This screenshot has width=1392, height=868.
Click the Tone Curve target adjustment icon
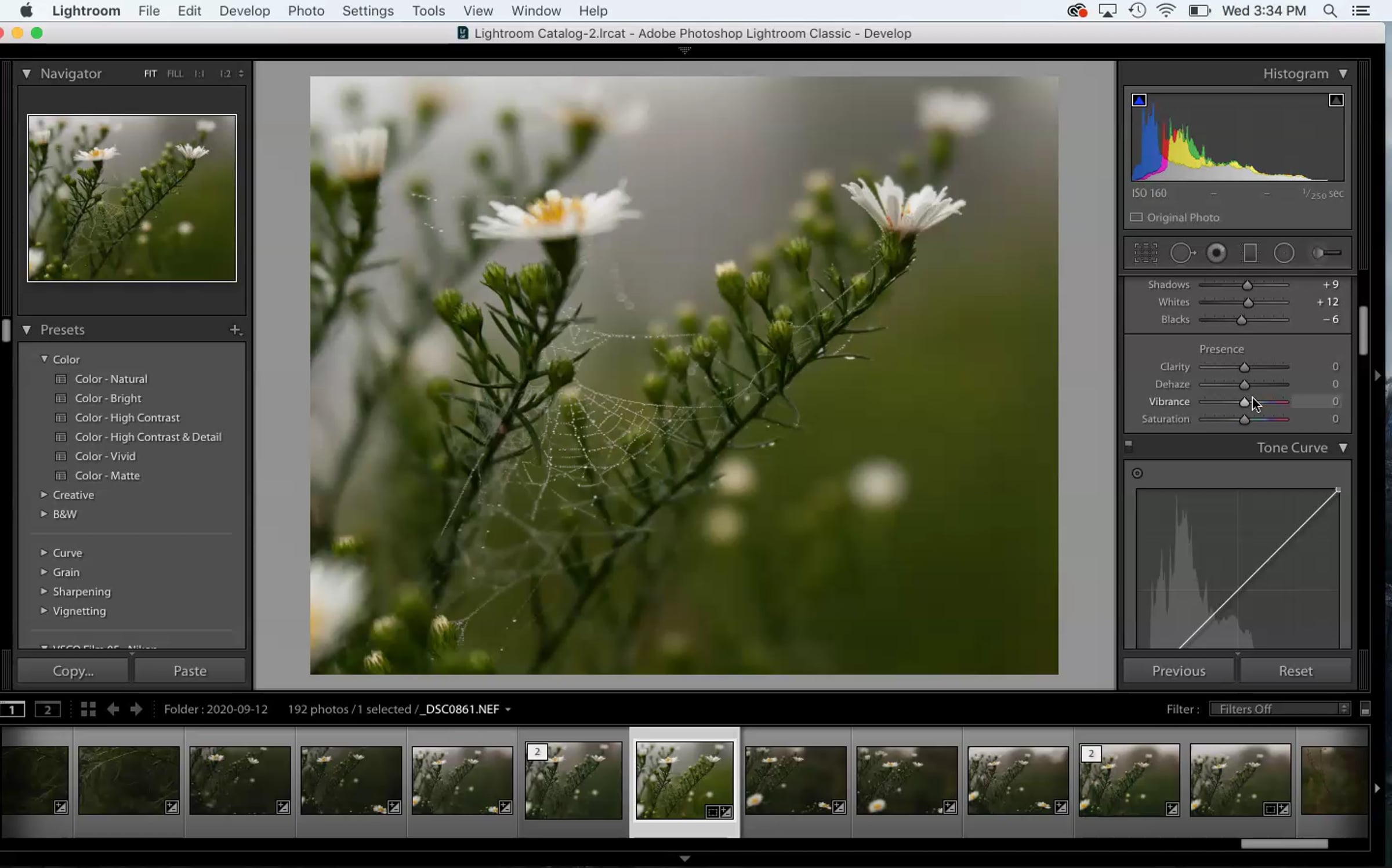click(x=1137, y=473)
